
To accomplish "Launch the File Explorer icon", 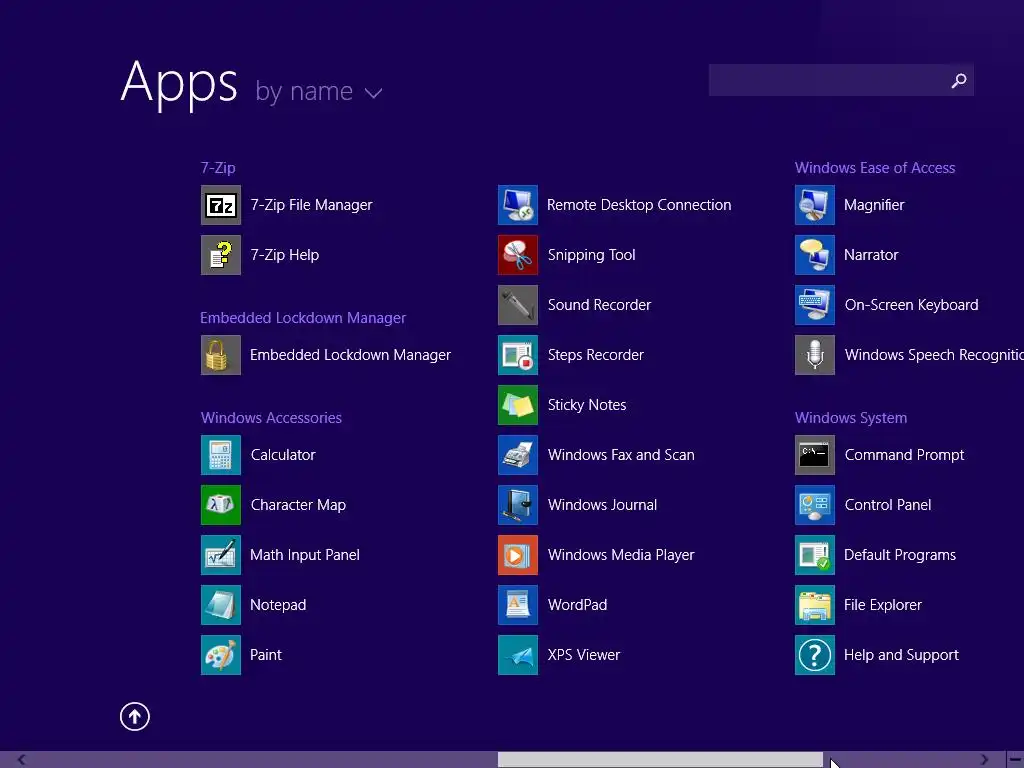I will (815, 605).
